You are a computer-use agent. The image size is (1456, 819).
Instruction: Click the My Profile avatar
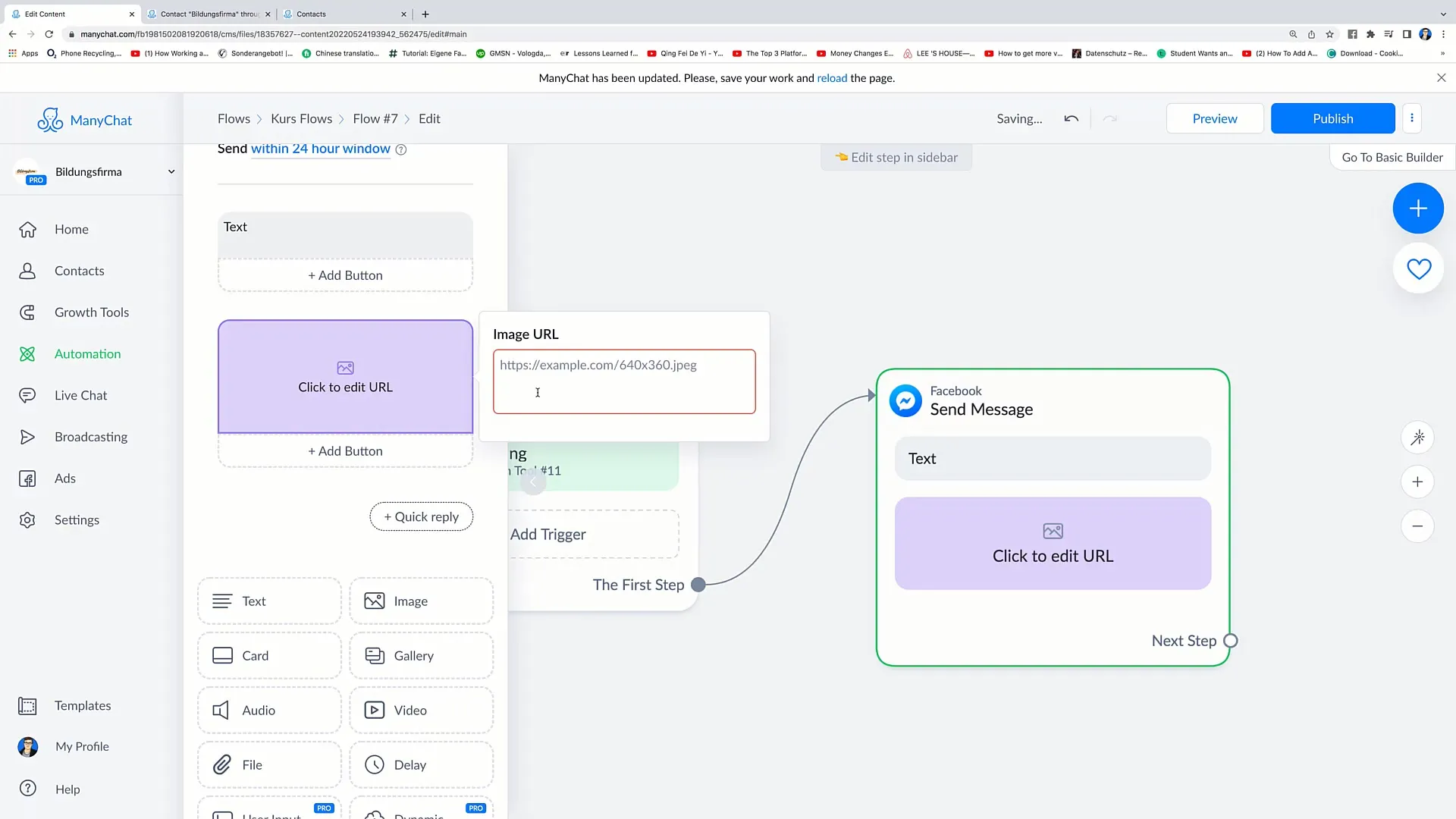click(27, 747)
